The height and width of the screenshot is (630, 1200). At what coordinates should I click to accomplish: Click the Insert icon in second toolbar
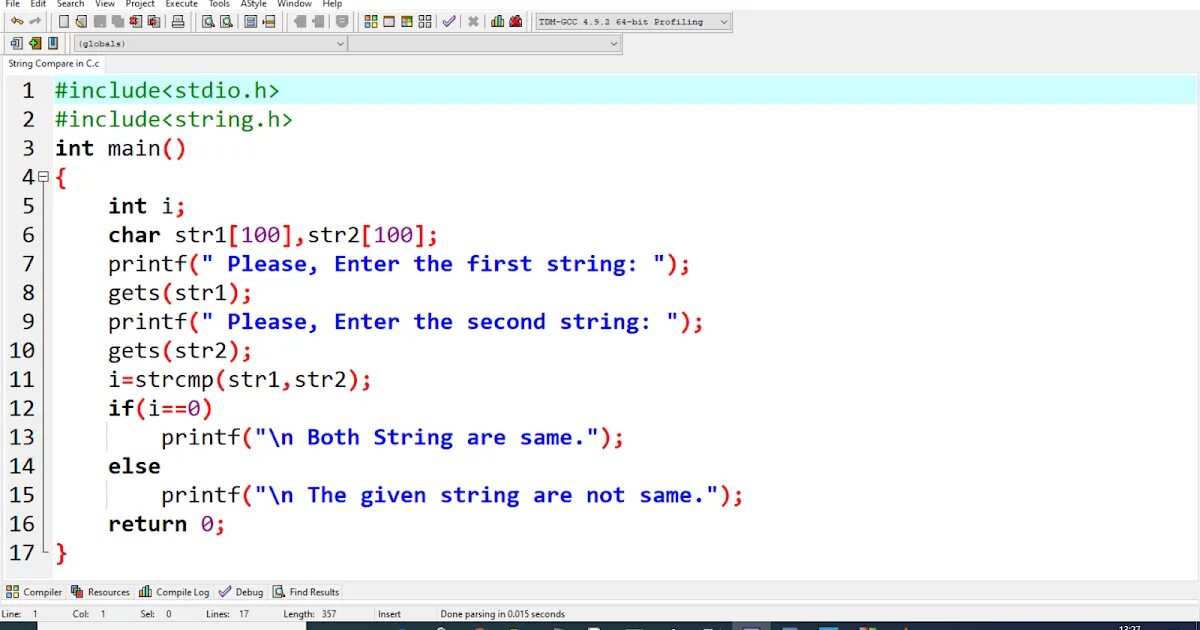(16, 43)
